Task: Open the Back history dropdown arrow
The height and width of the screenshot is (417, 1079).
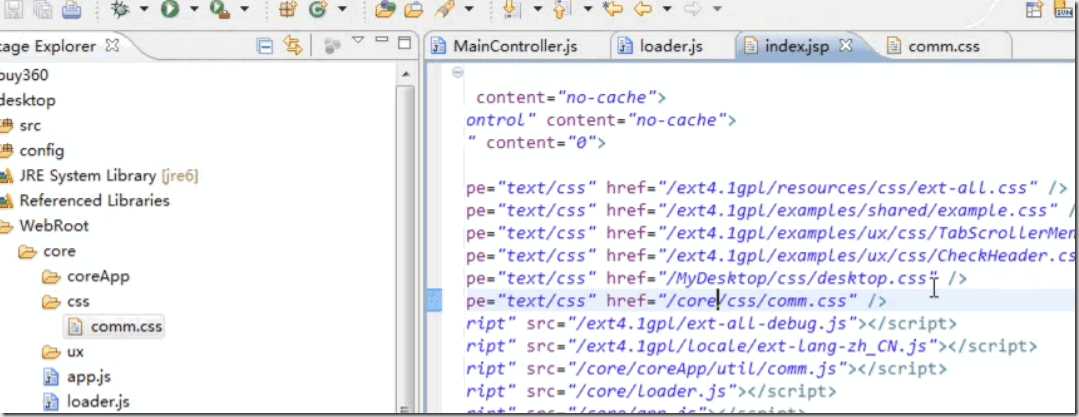Action: pos(666,10)
